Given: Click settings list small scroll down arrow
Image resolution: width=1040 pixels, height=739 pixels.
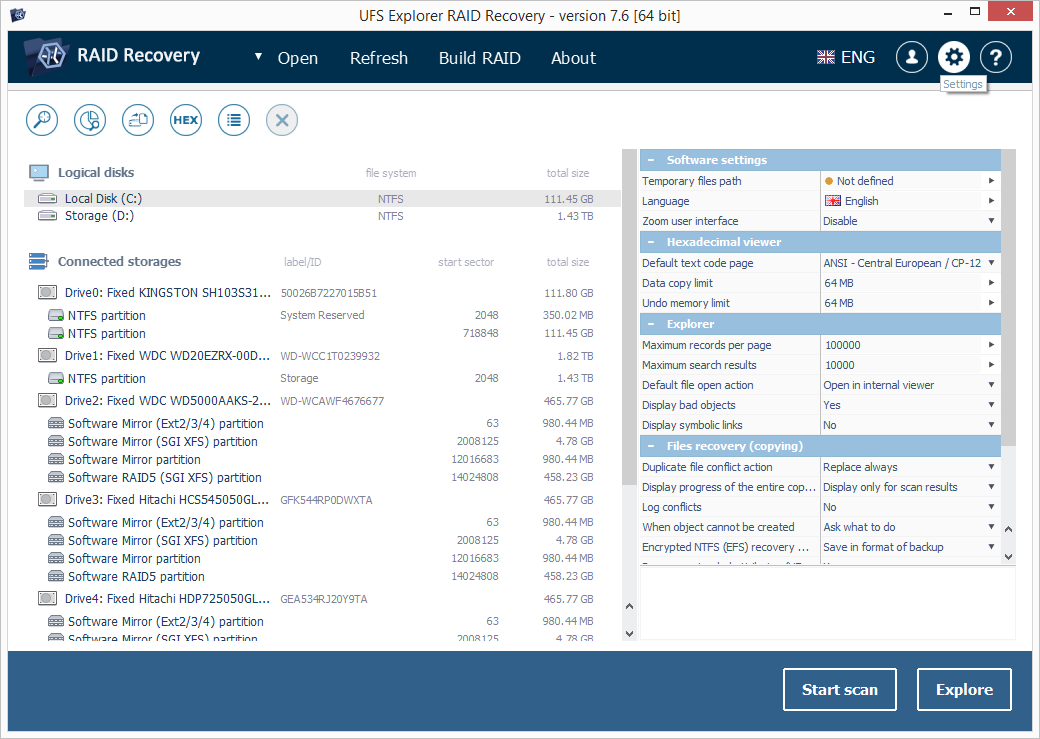Looking at the screenshot, I should (x=1008, y=557).
